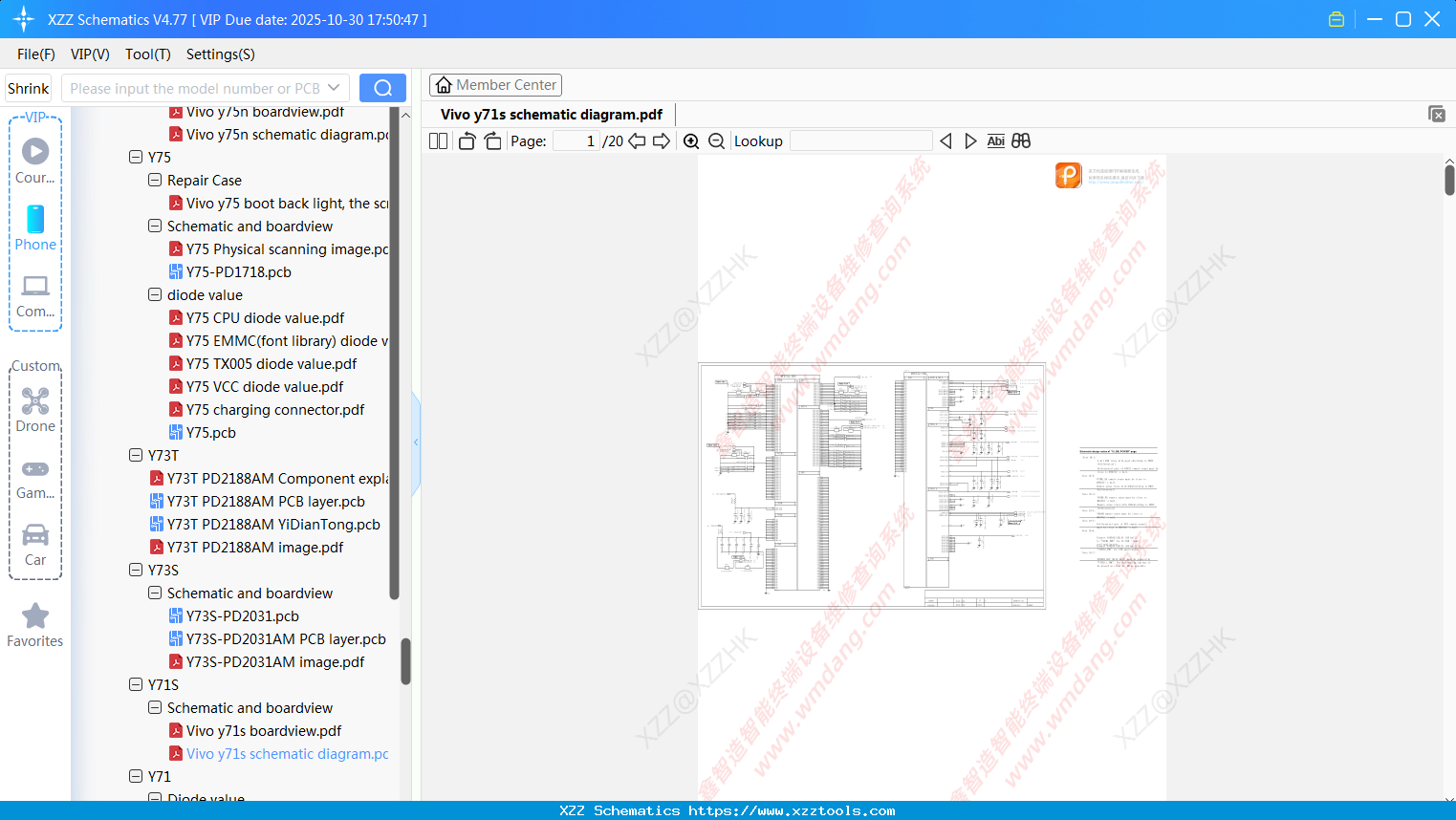The height and width of the screenshot is (820, 1456).
Task: Rotate the schematic page counterclockwise
Action: (x=466, y=140)
